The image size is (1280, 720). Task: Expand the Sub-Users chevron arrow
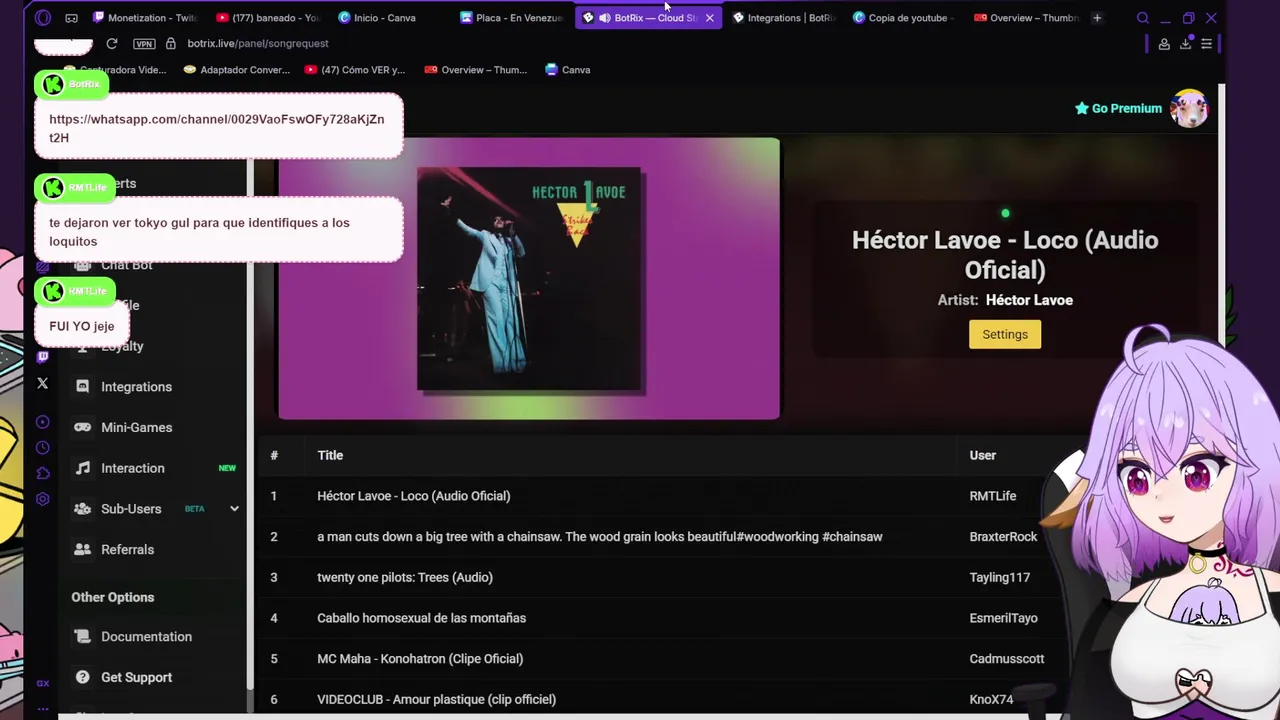coord(234,509)
